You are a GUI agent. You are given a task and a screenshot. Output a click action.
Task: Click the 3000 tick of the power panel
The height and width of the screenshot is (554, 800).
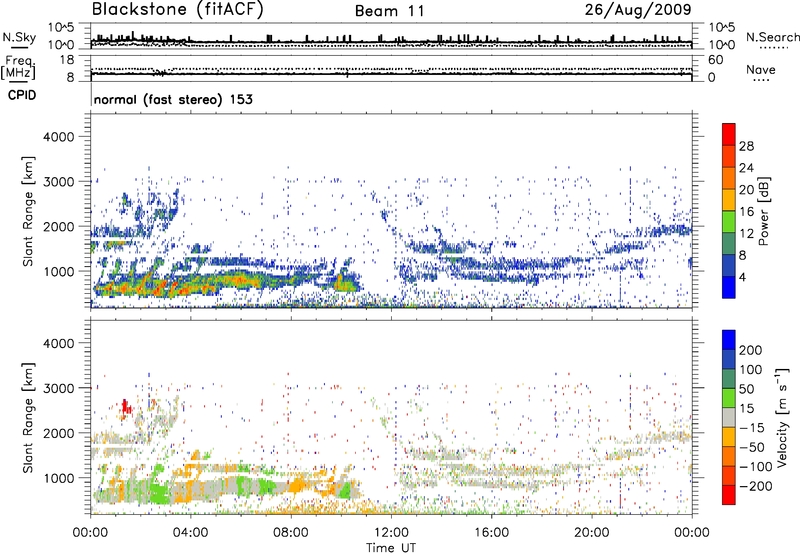pos(59,181)
